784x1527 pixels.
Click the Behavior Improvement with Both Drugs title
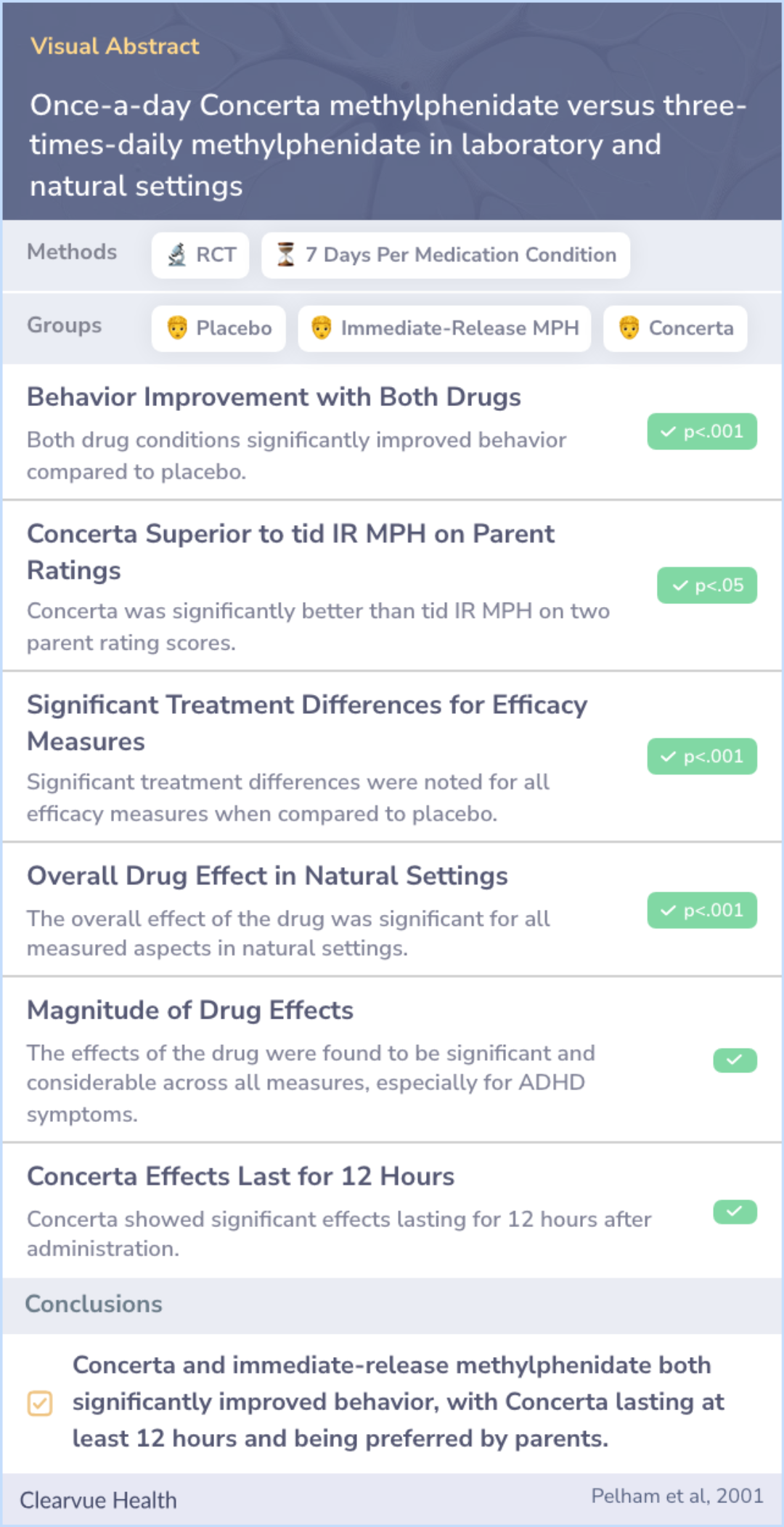tap(274, 397)
